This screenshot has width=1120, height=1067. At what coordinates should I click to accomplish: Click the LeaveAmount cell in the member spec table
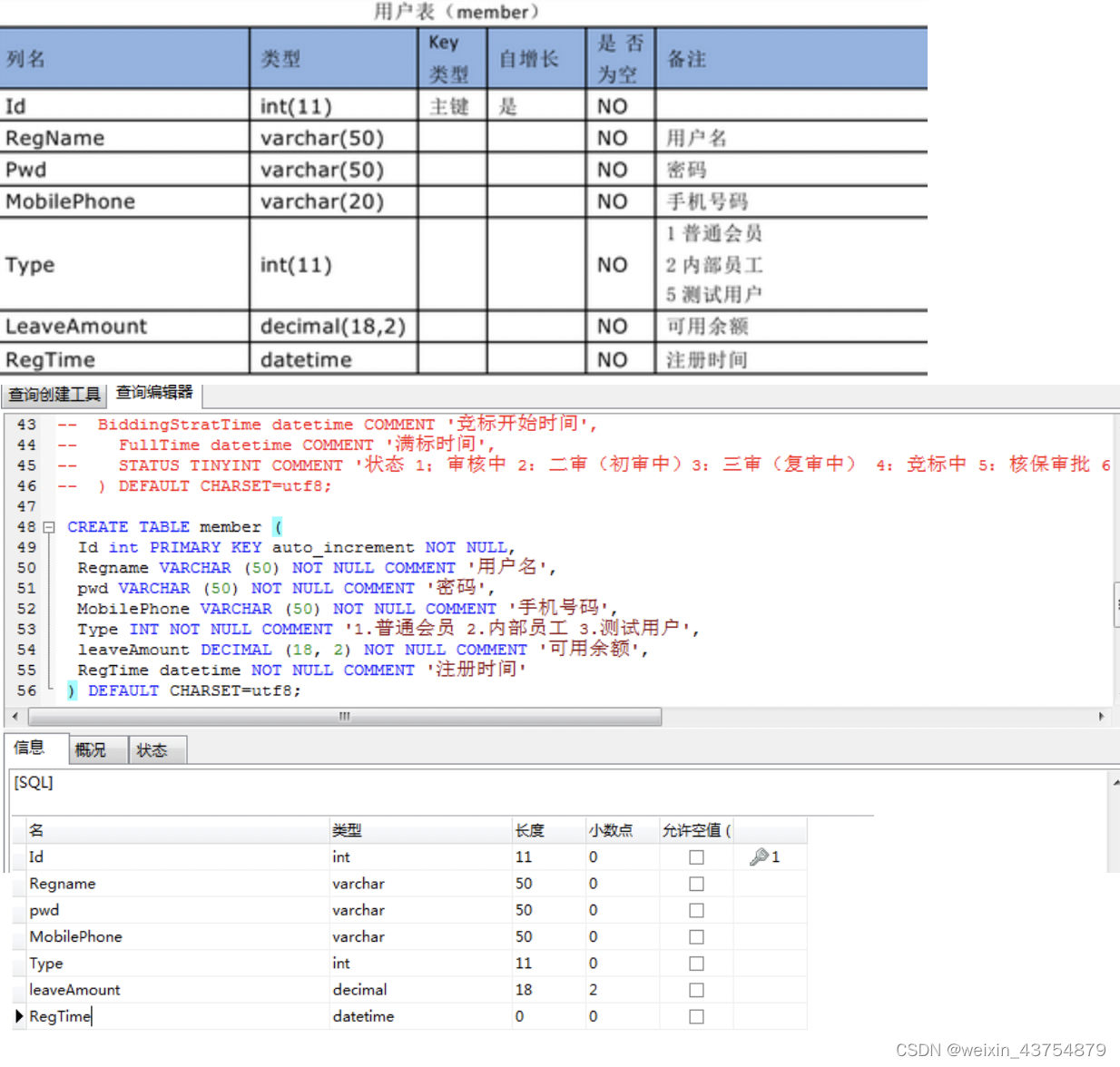124,327
